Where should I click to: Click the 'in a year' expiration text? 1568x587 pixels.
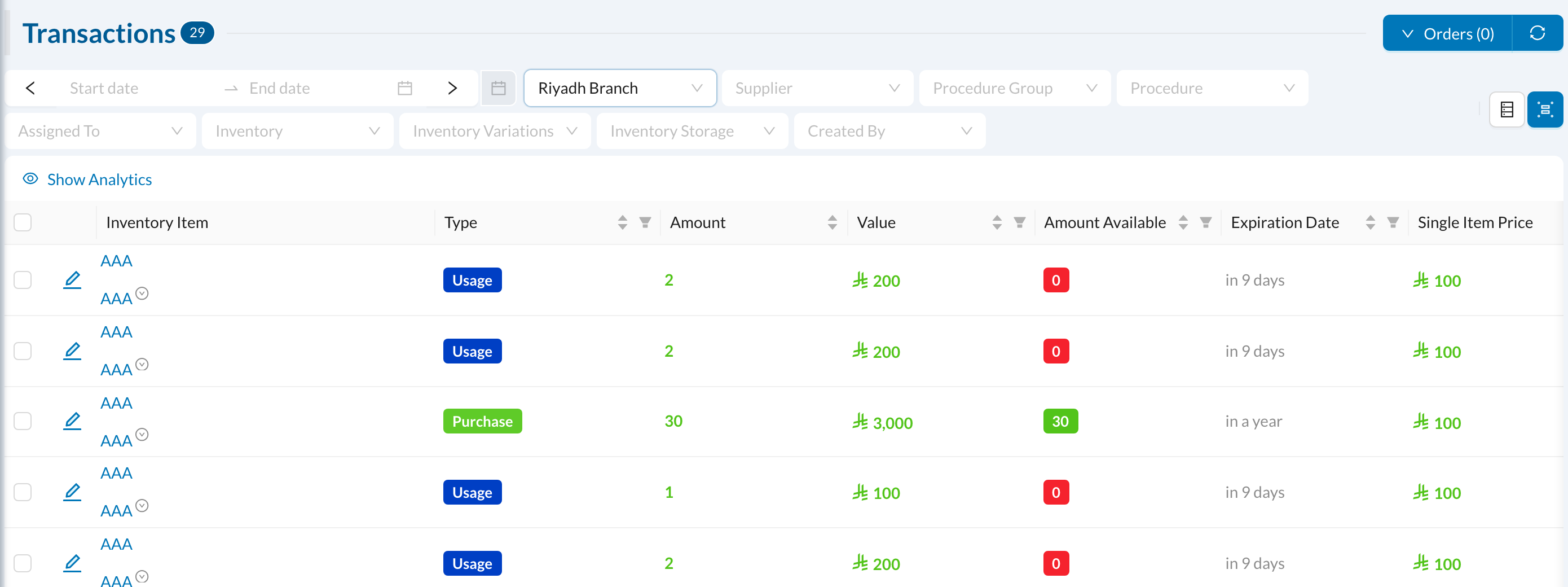click(x=1253, y=420)
